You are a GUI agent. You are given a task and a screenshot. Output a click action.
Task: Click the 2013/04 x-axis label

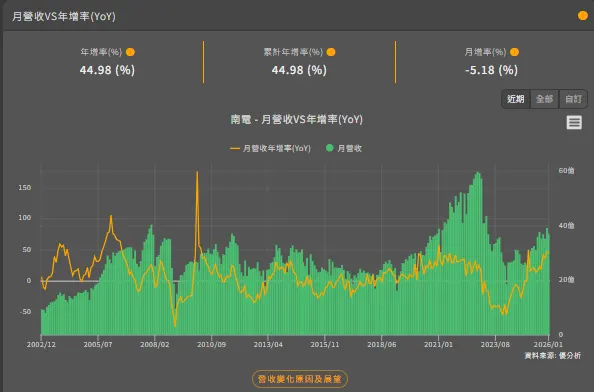coord(268,345)
